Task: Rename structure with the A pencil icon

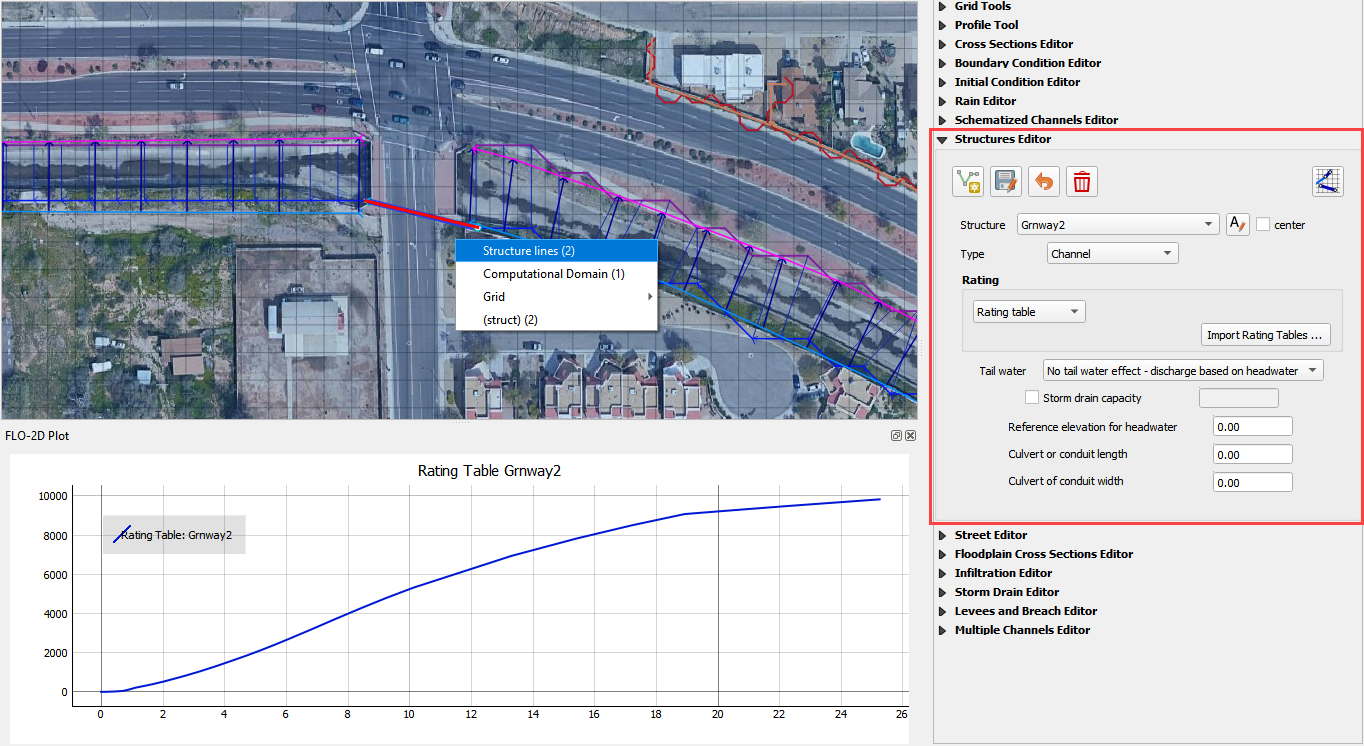Action: click(x=1237, y=225)
